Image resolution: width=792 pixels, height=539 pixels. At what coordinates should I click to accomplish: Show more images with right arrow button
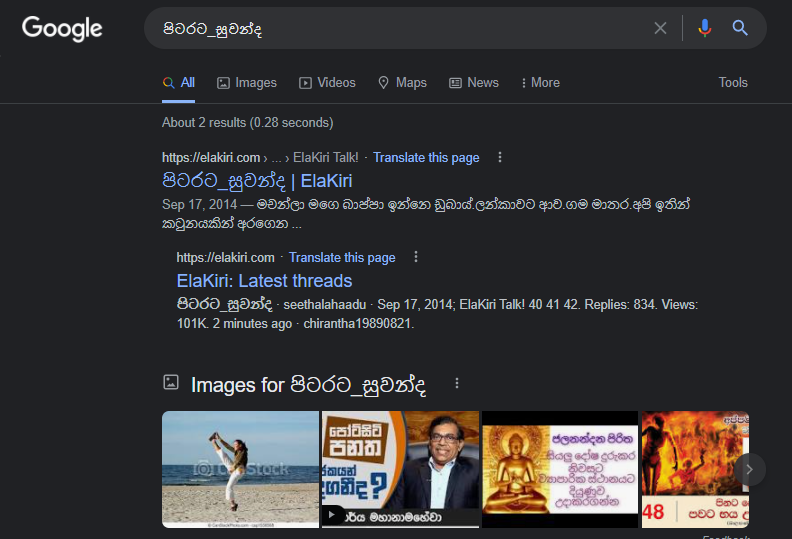click(750, 470)
